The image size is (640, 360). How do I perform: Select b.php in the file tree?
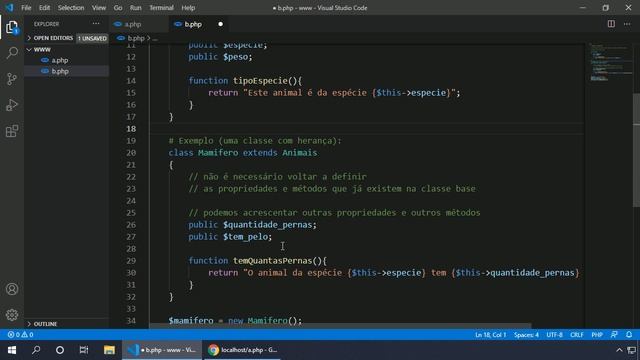60,71
